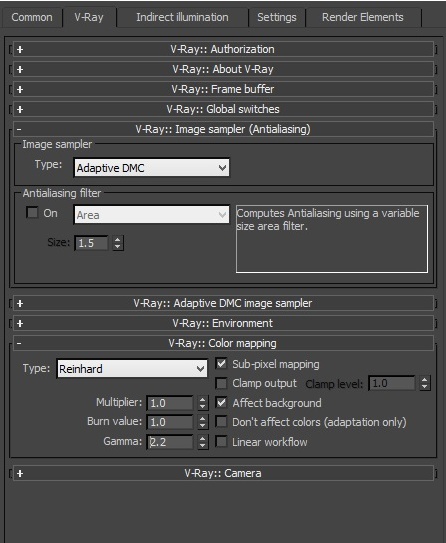The width and height of the screenshot is (446, 543).
Task: Expand the V-Ray:: Authorization rollout plus icon
Action: [20, 50]
